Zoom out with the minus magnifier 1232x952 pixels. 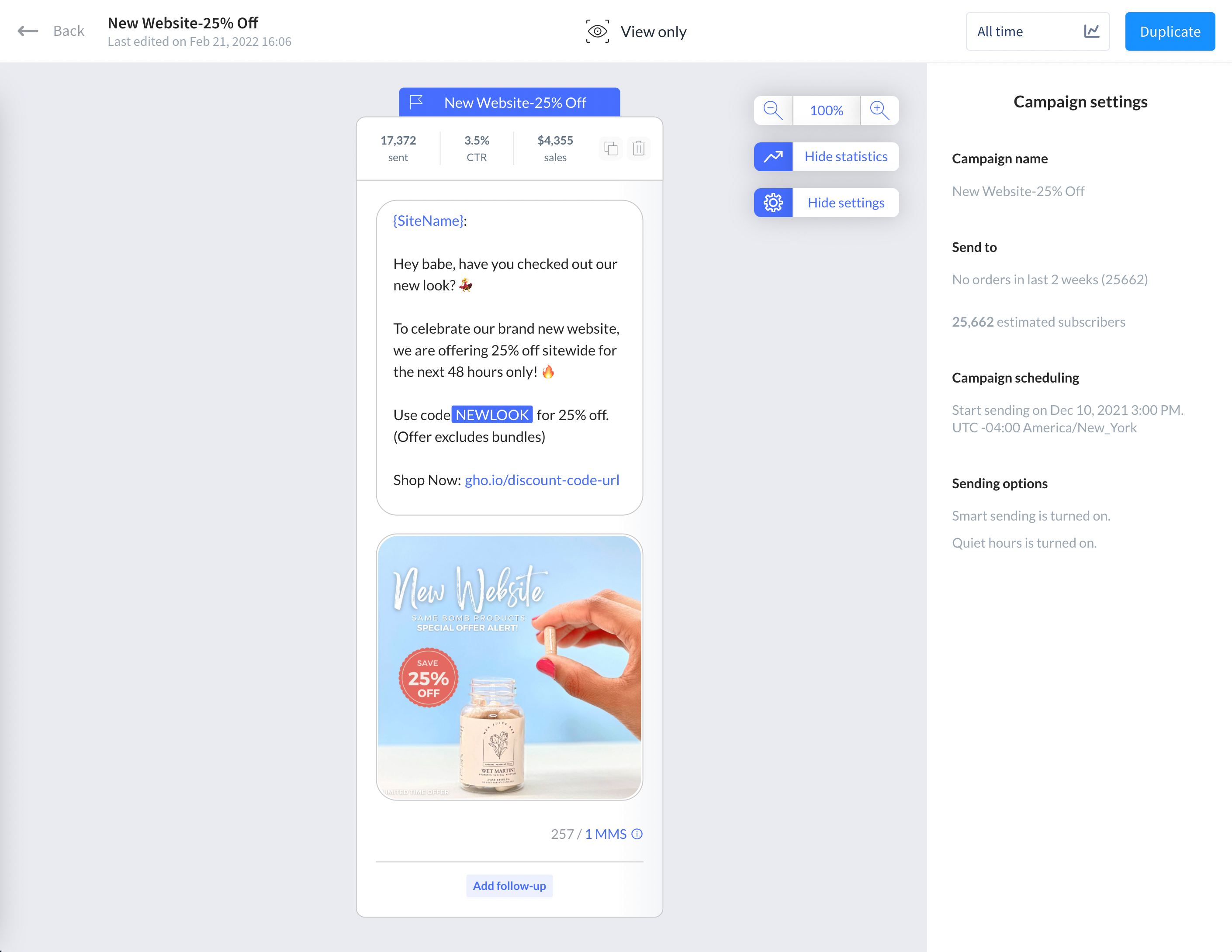(773, 110)
